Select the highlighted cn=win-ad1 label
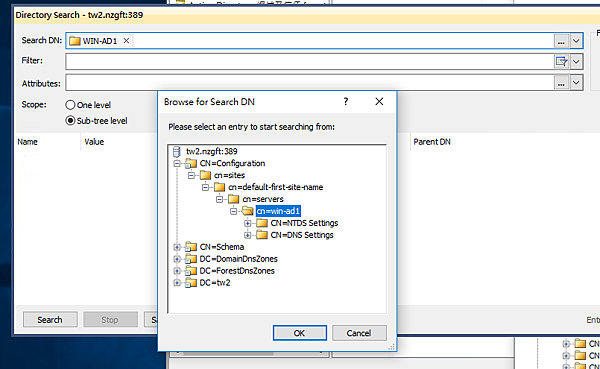 (278, 211)
